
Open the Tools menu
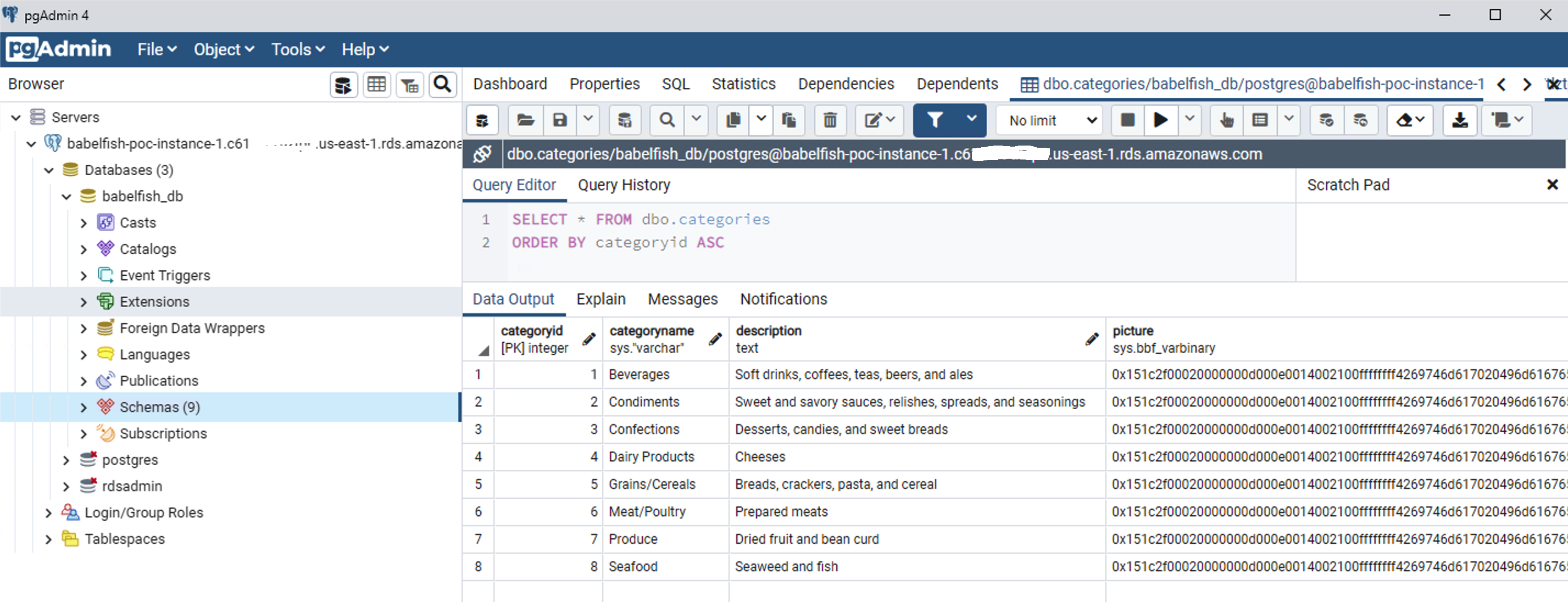(x=297, y=49)
